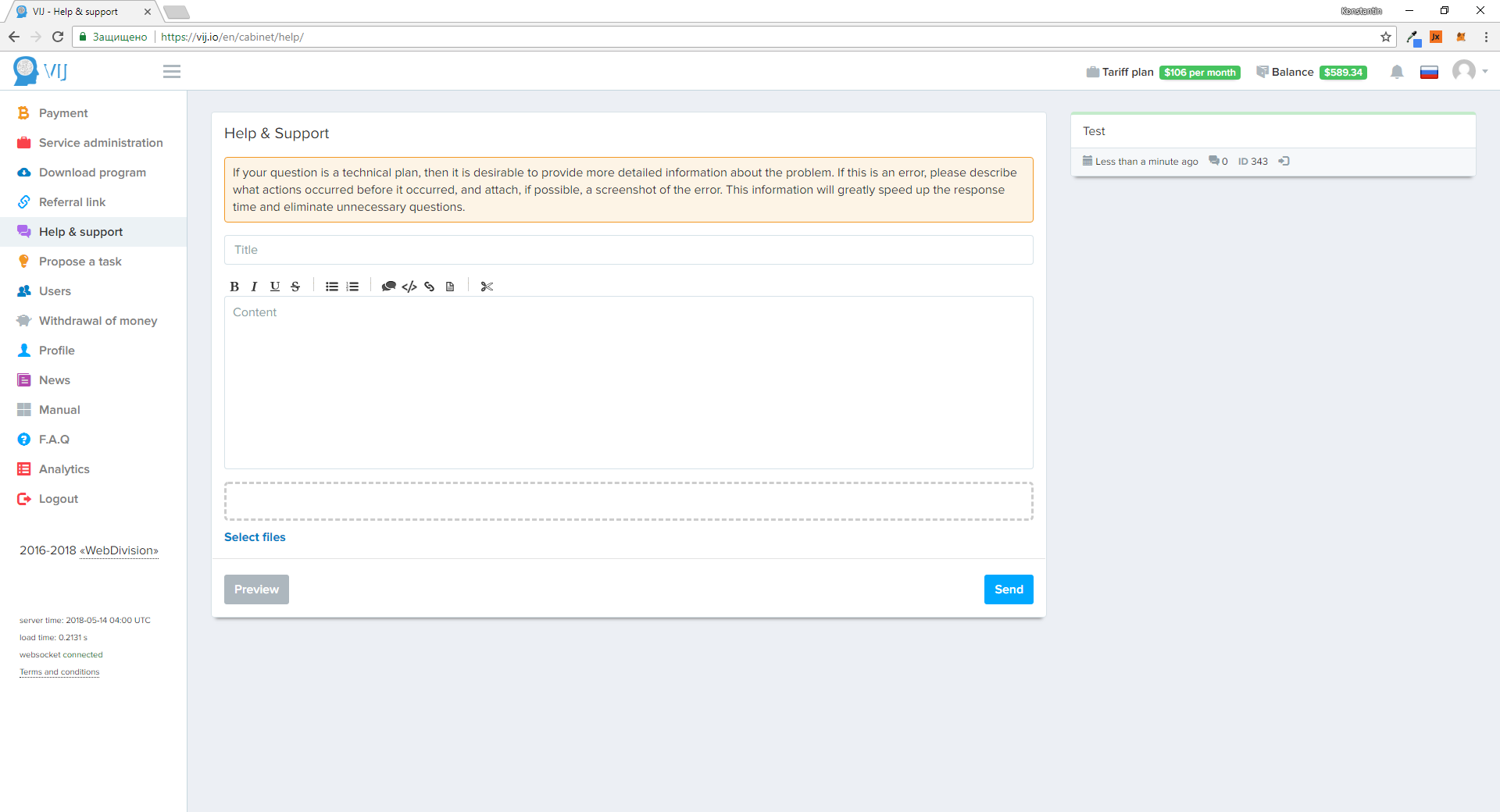This screenshot has width=1500, height=812.
Task: Open the Chrome three-dot menu
Action: [1486, 37]
